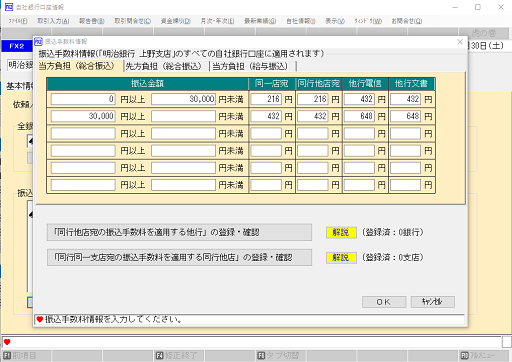Click the FX2 logo button
Screen dimensions: 512x362
pos(16,46)
